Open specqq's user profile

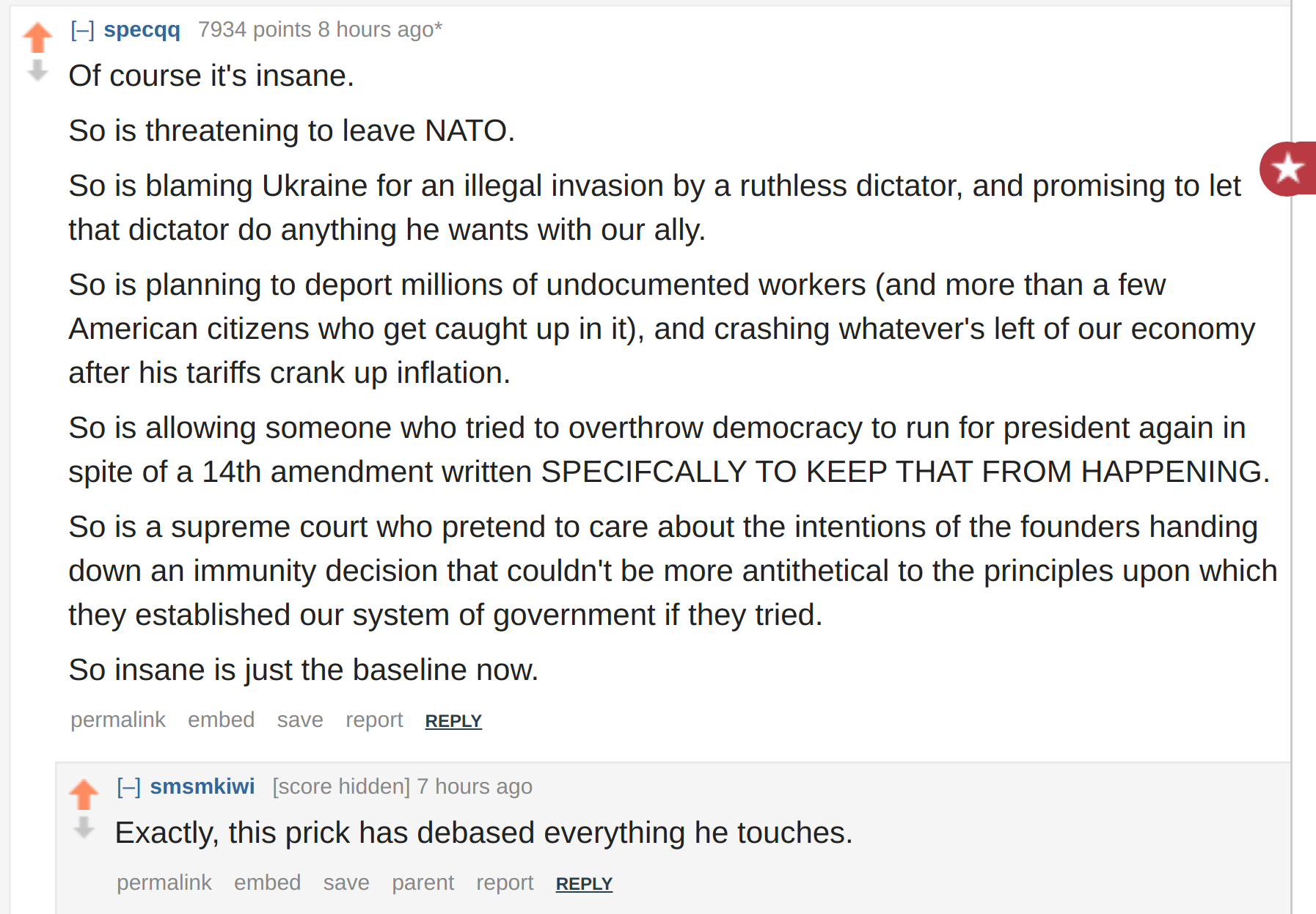tap(142, 29)
